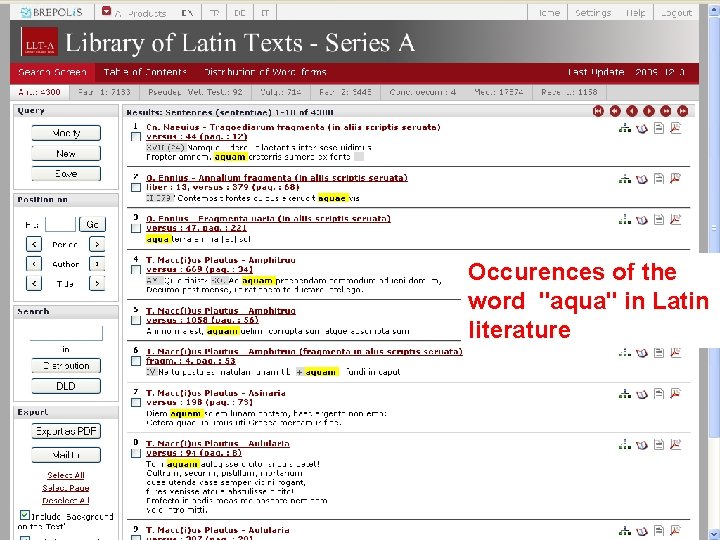
Task: Click the vertical scrollbar down arrow
Action: click(x=714, y=534)
